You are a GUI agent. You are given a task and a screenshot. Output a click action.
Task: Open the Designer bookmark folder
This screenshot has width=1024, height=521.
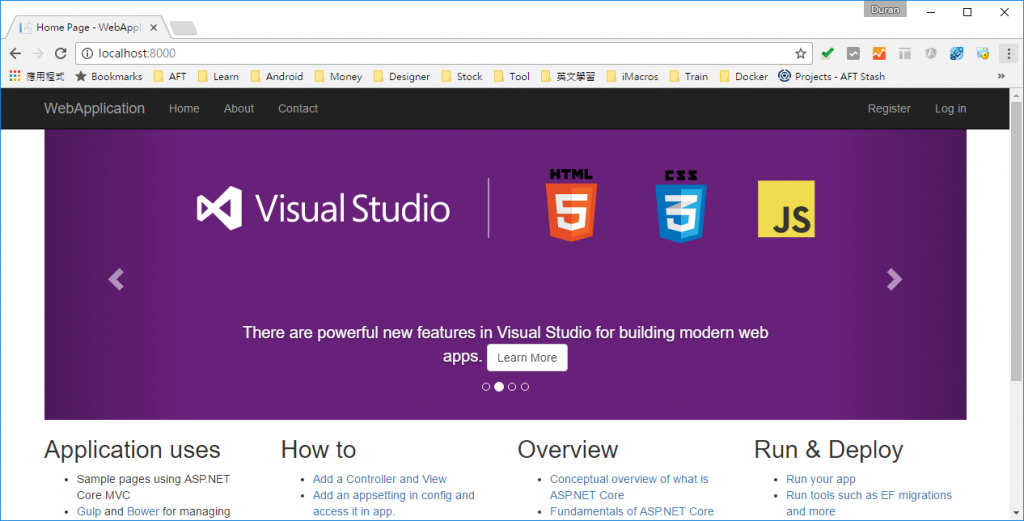tap(402, 76)
